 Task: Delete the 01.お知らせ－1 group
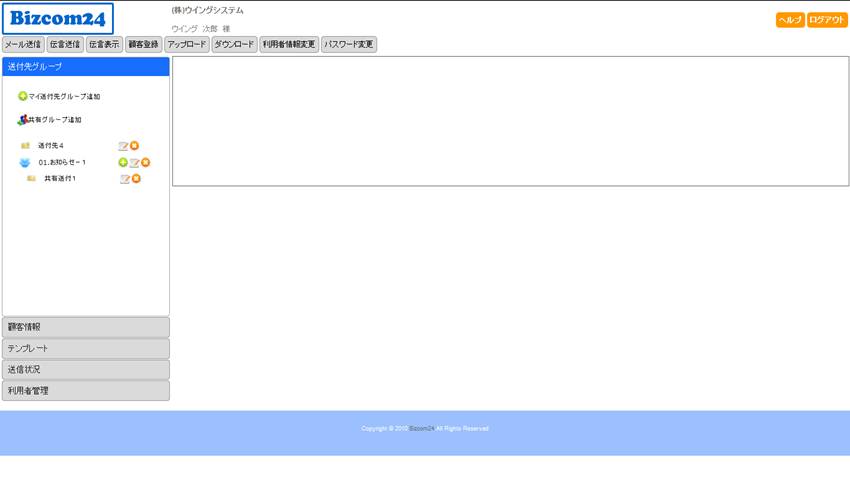[x=146, y=162]
